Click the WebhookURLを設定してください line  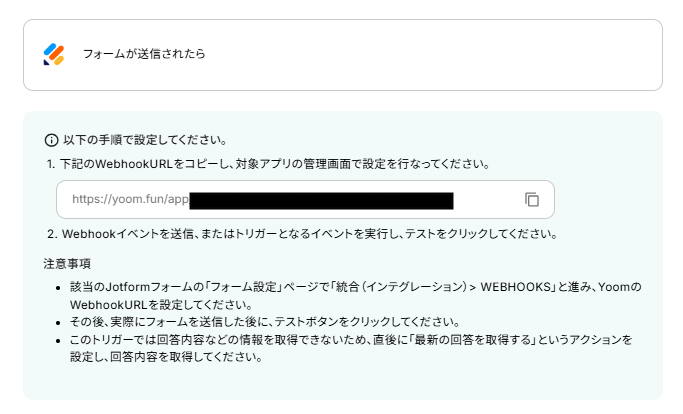point(161,304)
